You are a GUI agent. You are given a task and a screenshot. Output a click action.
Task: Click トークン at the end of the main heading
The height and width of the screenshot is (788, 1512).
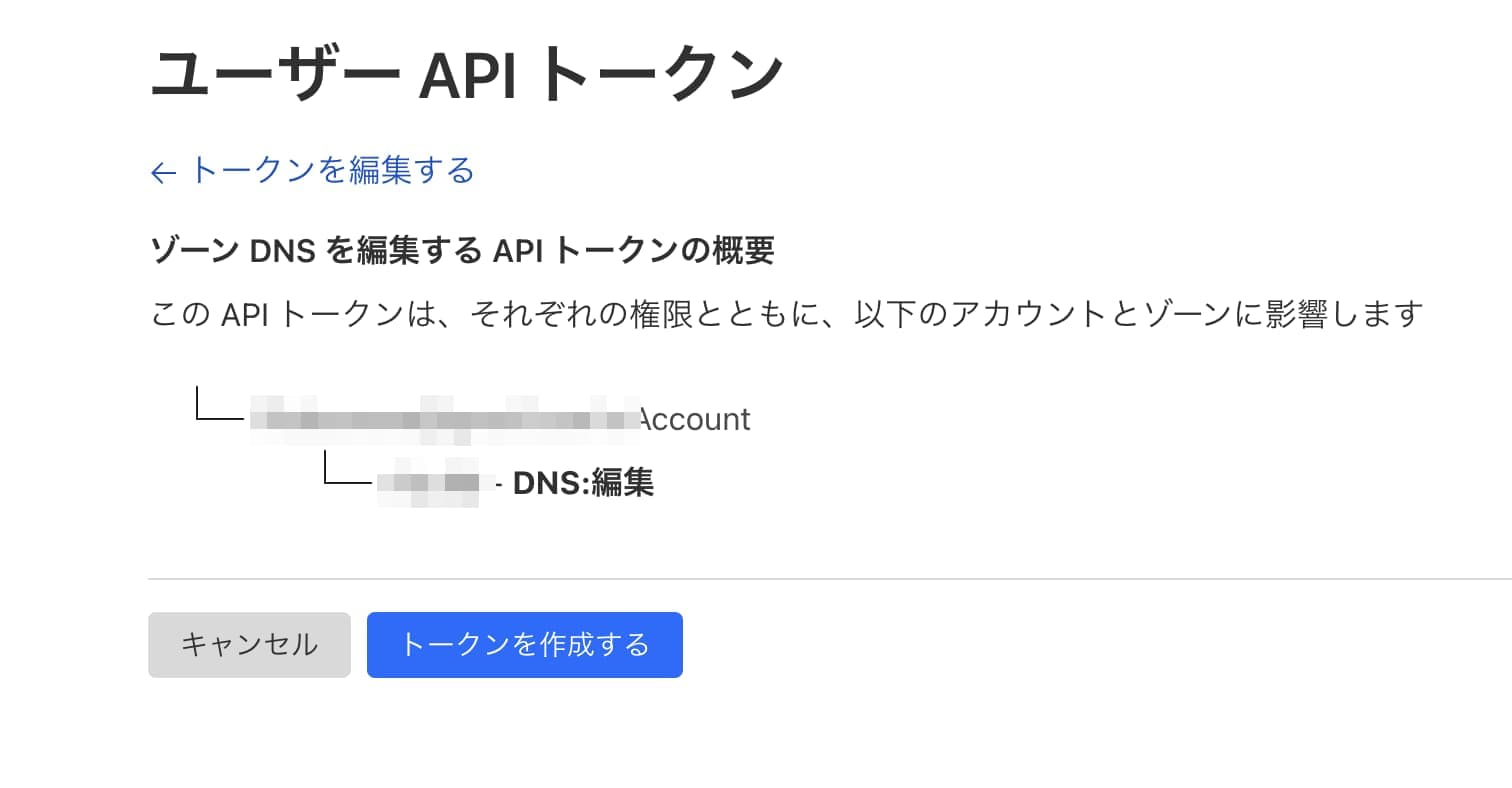660,75
